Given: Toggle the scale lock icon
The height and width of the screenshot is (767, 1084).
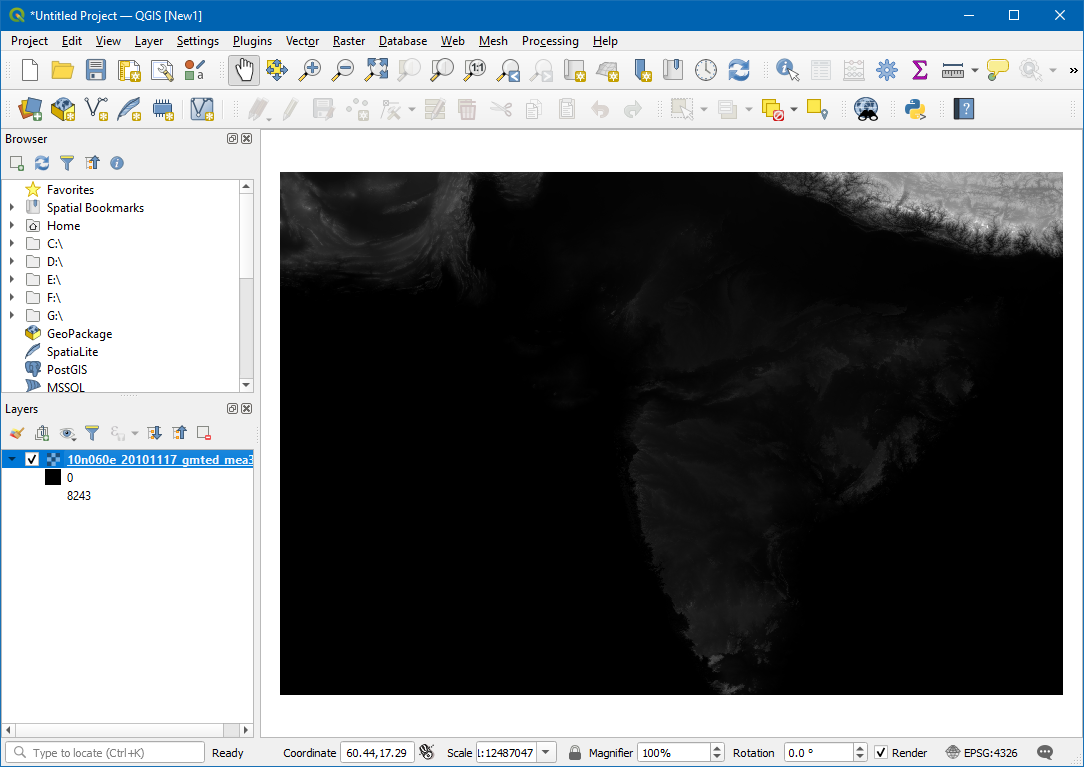Looking at the screenshot, I should tap(575, 753).
